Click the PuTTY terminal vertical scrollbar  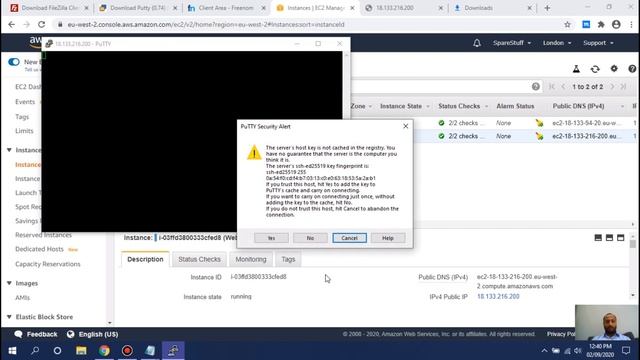(x=347, y=141)
